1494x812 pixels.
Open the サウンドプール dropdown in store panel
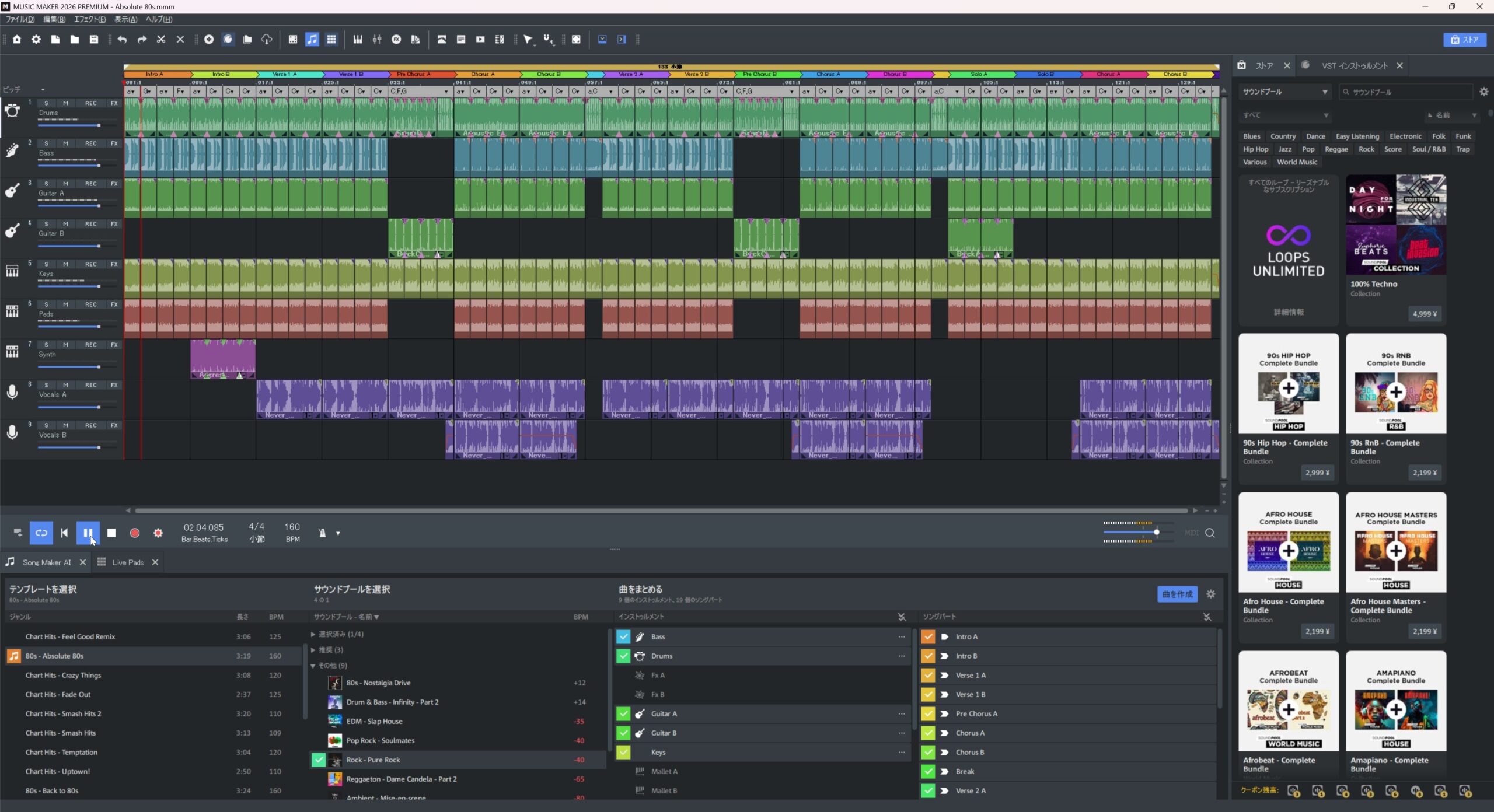pos(1284,92)
